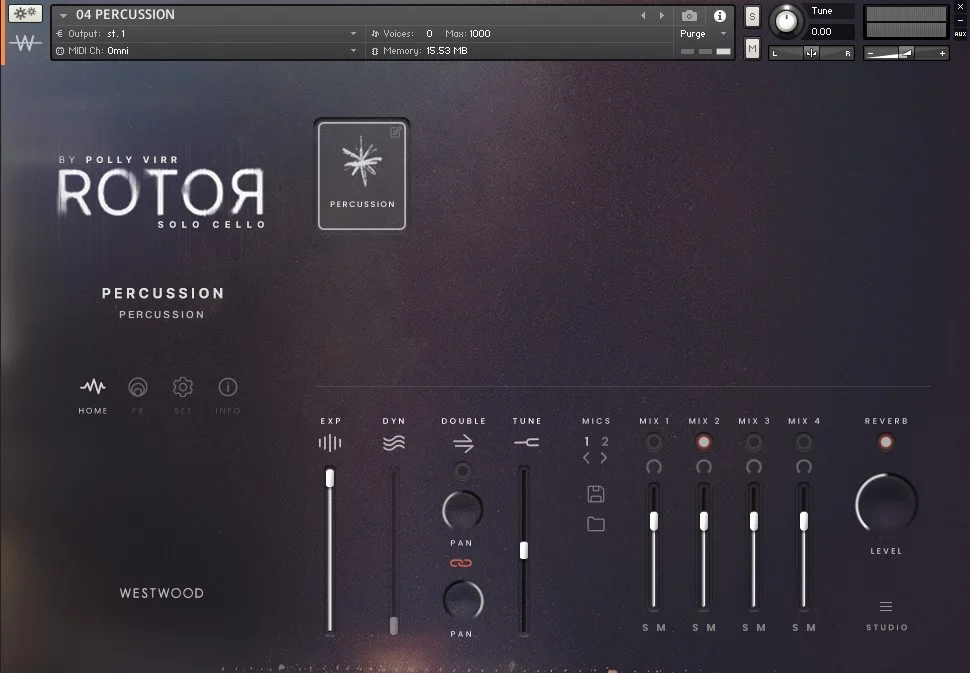Select the PERCUSSION articulation tile
The image size is (970, 673).
[362, 175]
